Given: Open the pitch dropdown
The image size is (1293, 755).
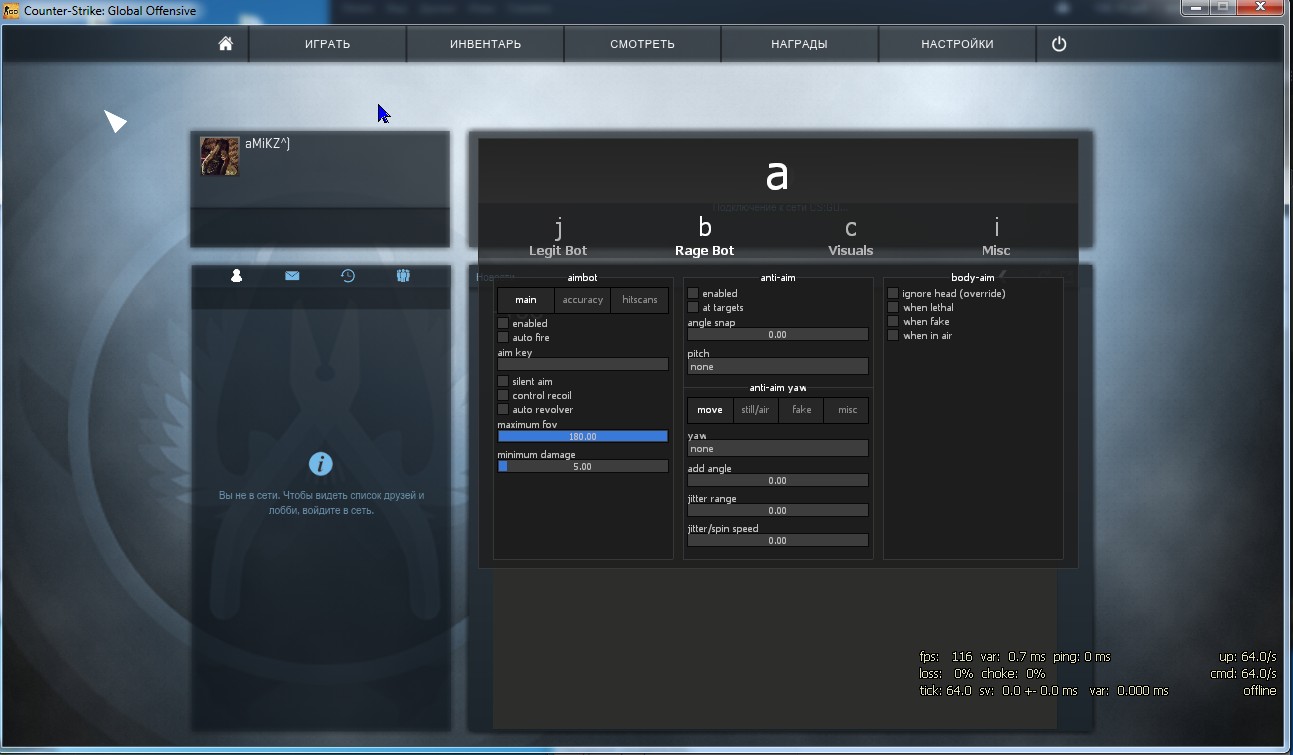Looking at the screenshot, I should click(x=778, y=367).
